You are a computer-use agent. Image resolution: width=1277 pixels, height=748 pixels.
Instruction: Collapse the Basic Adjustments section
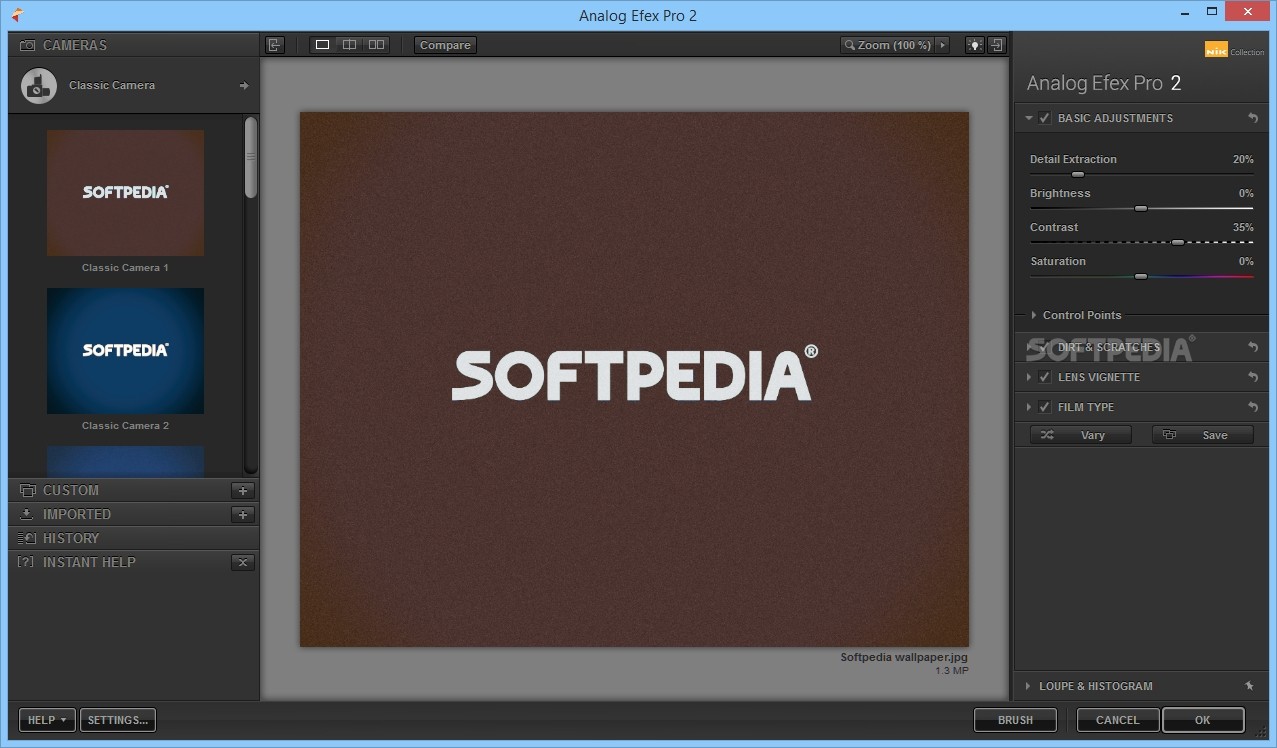(1029, 118)
